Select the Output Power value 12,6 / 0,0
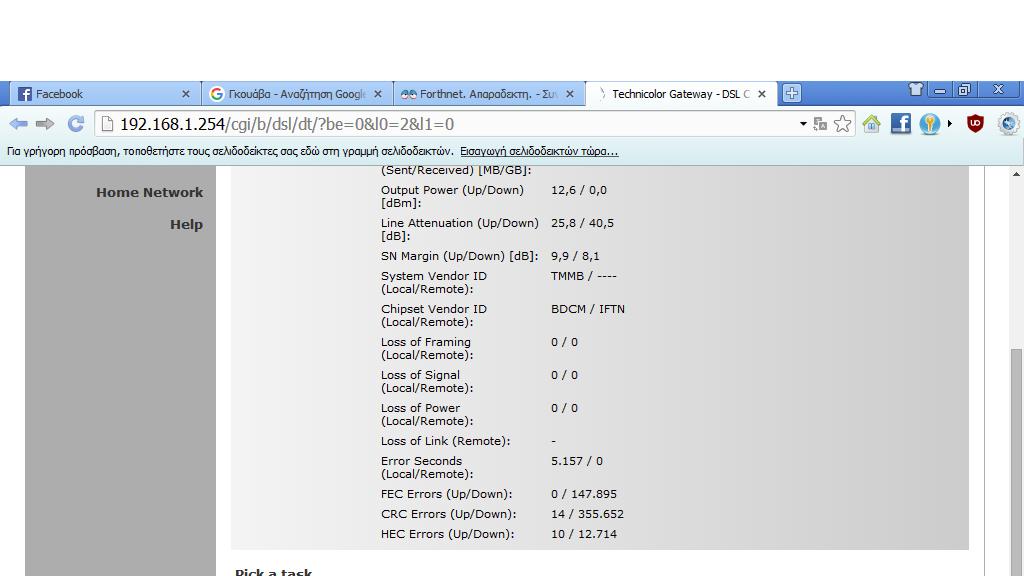Screen dimensions: 1024x576 pyautogui.click(x=579, y=190)
